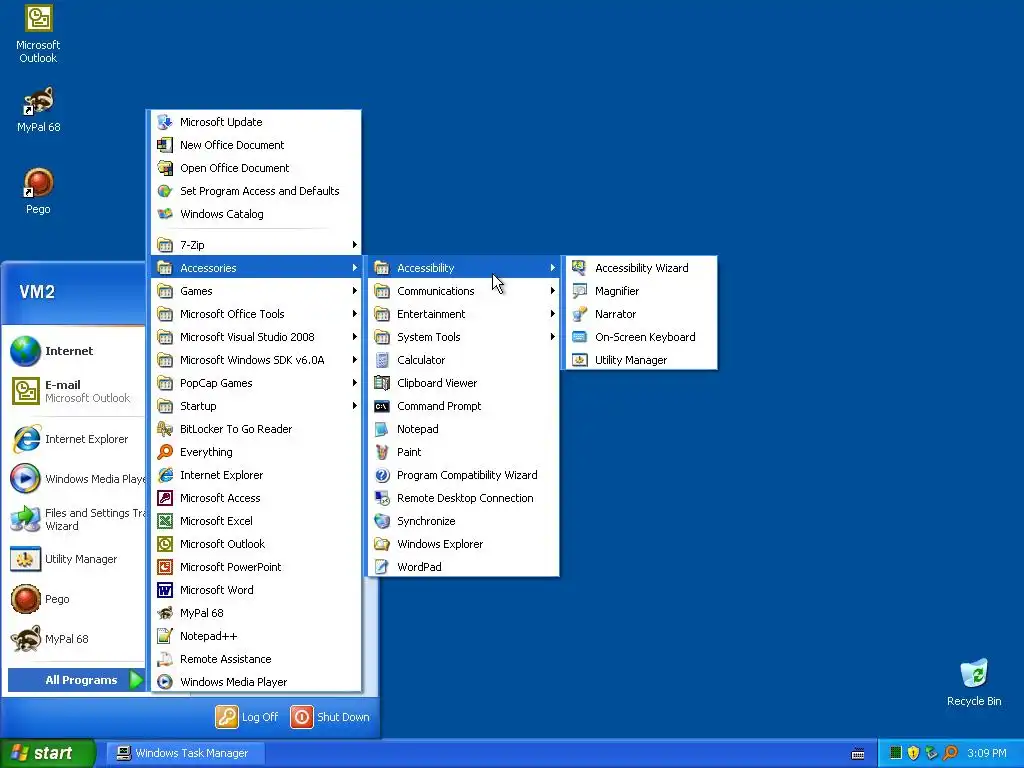Image resolution: width=1024 pixels, height=768 pixels.
Task: Expand the Entertainment submenu arrow
Action: tap(552, 314)
